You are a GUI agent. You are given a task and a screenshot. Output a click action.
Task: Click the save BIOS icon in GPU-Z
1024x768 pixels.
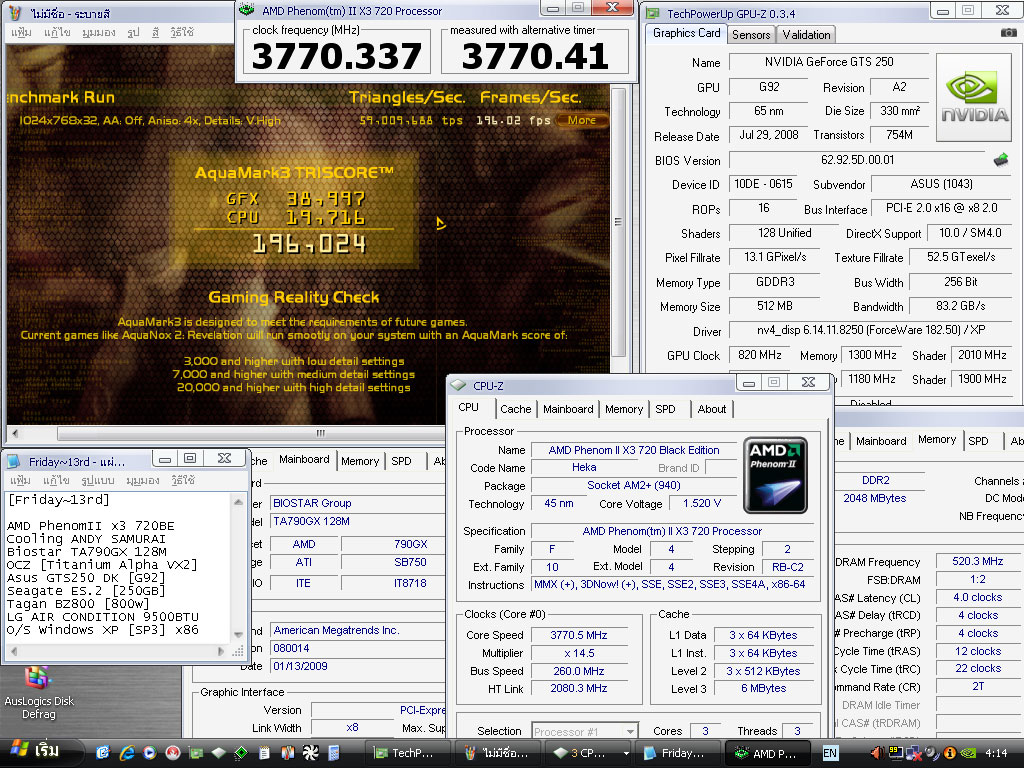[1000, 159]
